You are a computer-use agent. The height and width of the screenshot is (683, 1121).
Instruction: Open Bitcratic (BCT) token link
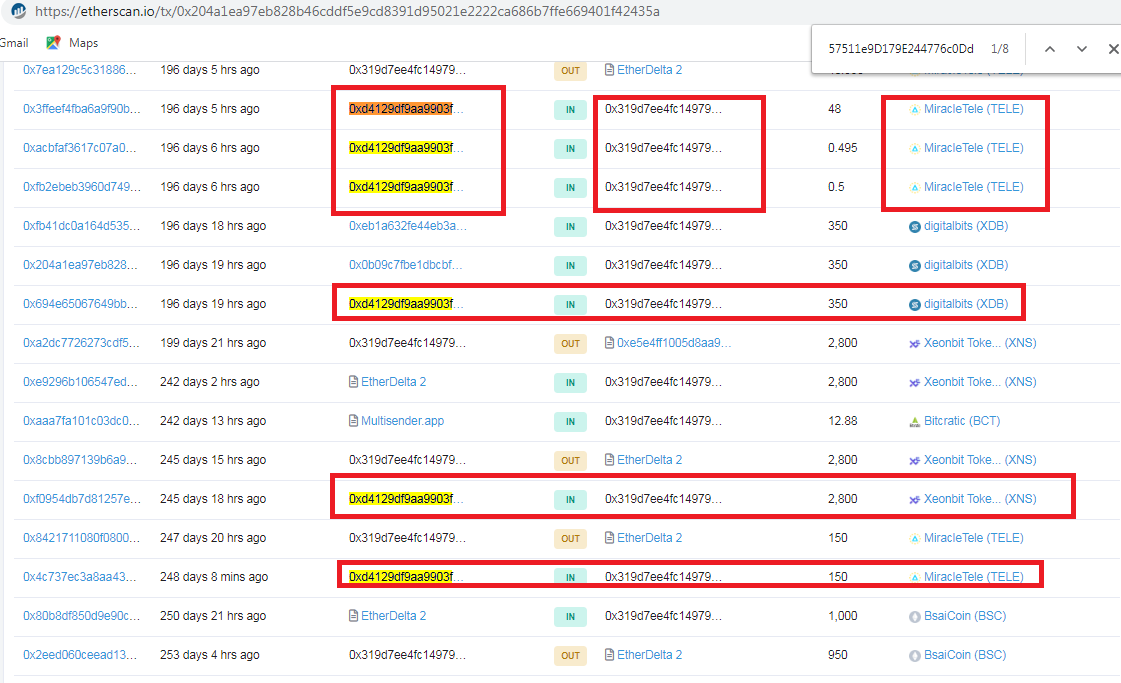962,421
